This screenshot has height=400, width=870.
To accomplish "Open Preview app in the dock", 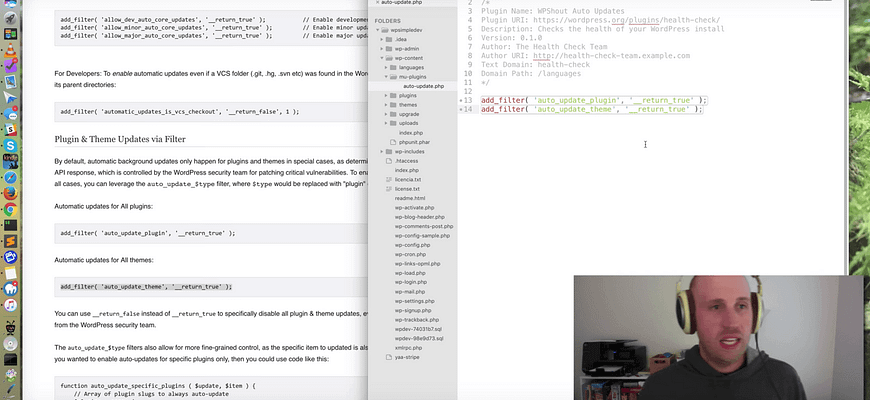I will click(11, 82).
